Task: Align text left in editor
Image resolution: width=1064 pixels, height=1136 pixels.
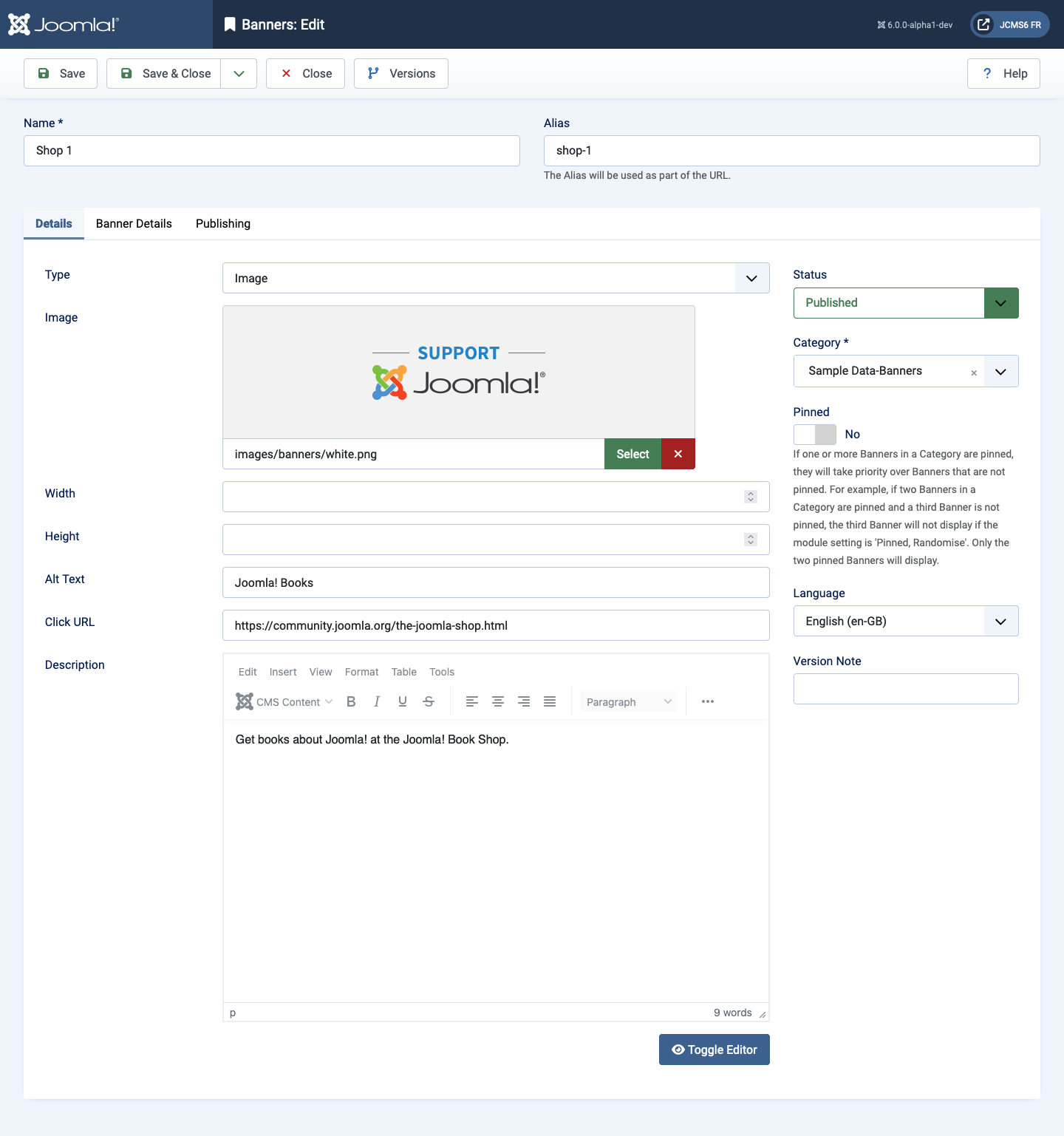Action: click(x=472, y=701)
